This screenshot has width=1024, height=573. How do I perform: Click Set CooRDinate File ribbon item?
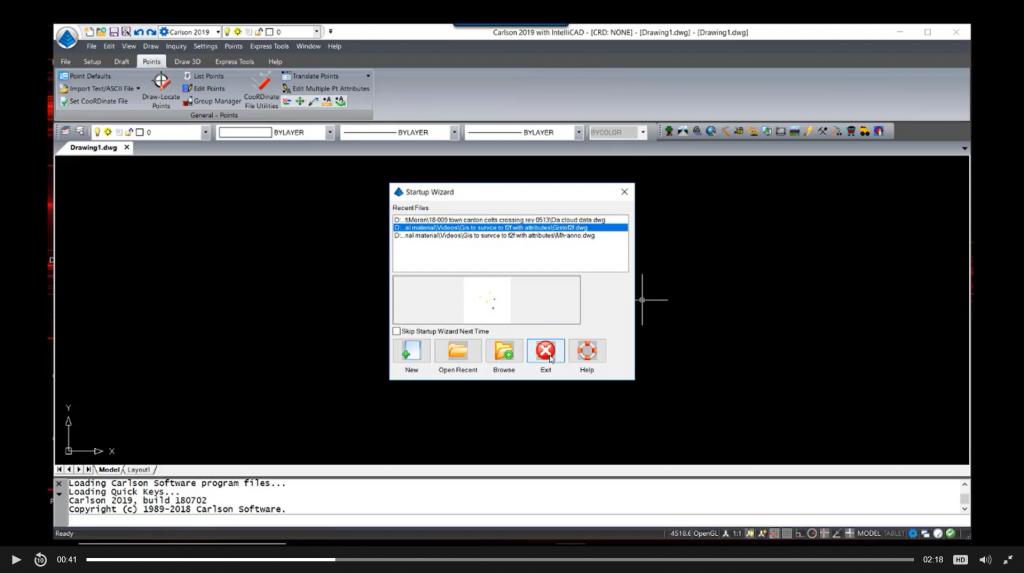(x=93, y=101)
